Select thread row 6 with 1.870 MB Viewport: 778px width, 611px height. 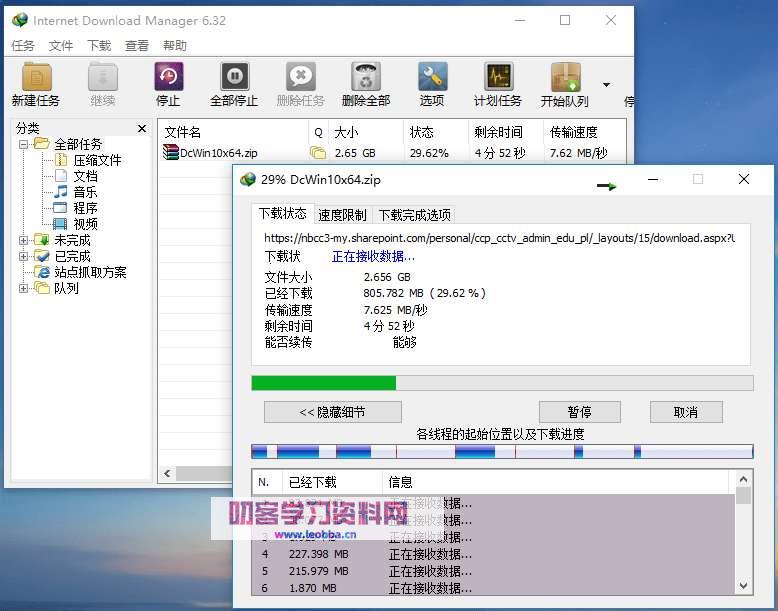point(493,588)
